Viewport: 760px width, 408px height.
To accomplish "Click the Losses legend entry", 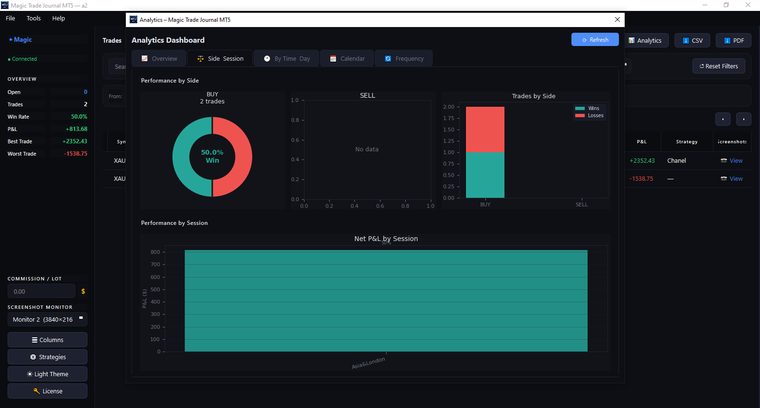I will [589, 116].
